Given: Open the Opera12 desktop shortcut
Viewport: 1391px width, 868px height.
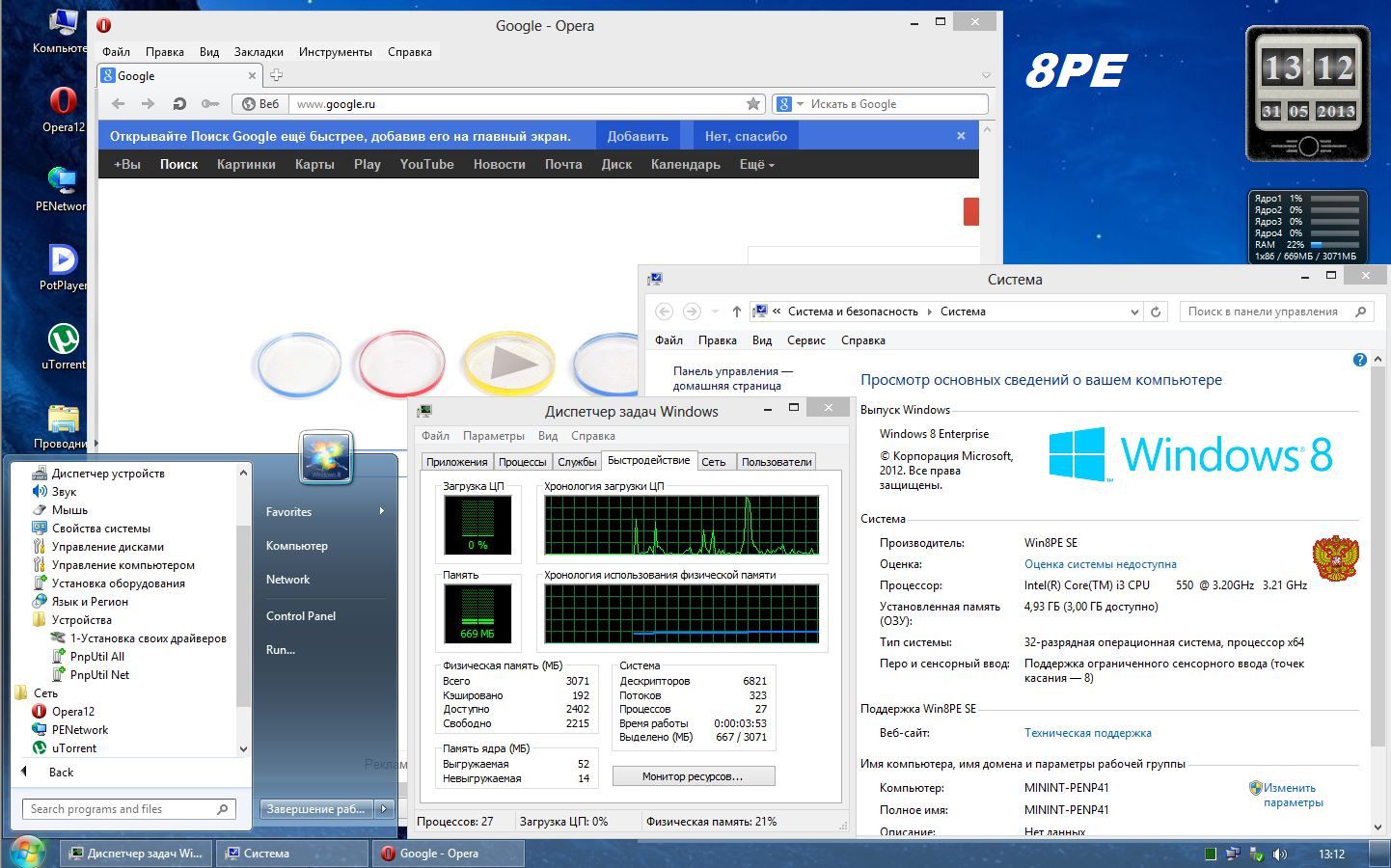Looking at the screenshot, I should [x=63, y=109].
